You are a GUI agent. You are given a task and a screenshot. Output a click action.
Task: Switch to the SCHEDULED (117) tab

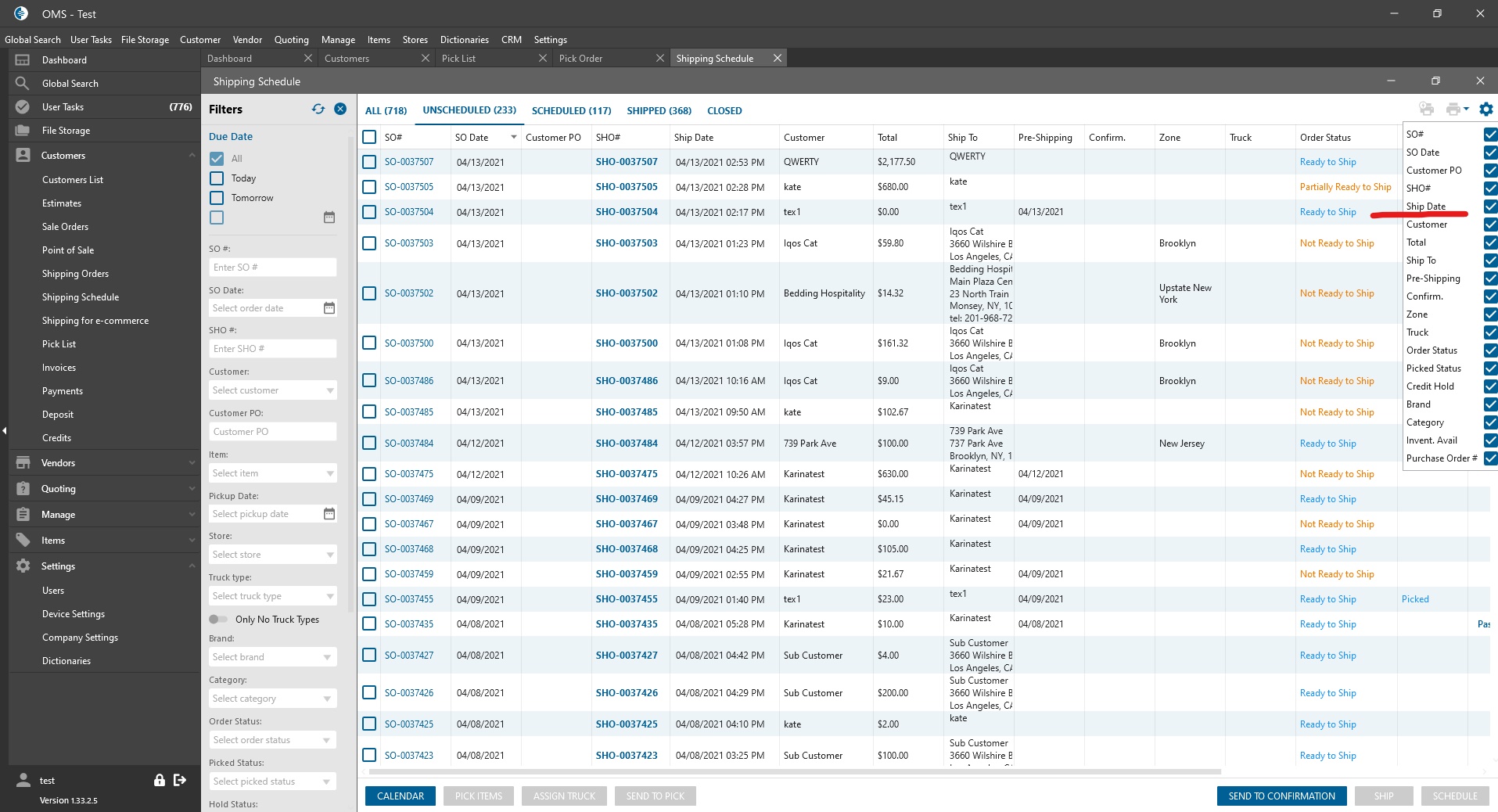point(571,111)
